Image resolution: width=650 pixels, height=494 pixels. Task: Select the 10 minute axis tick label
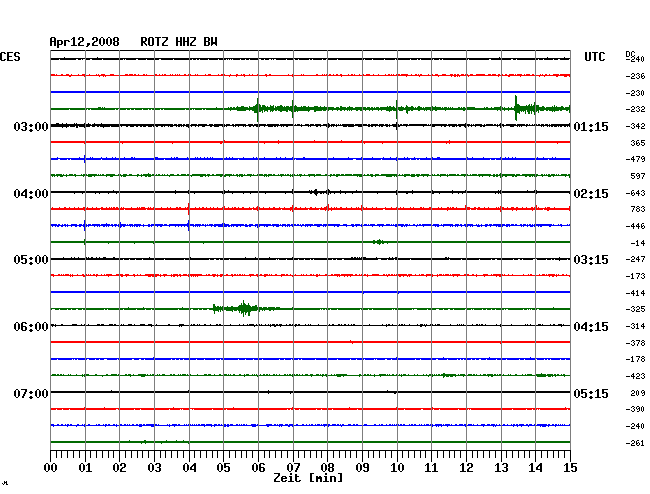click(397, 468)
